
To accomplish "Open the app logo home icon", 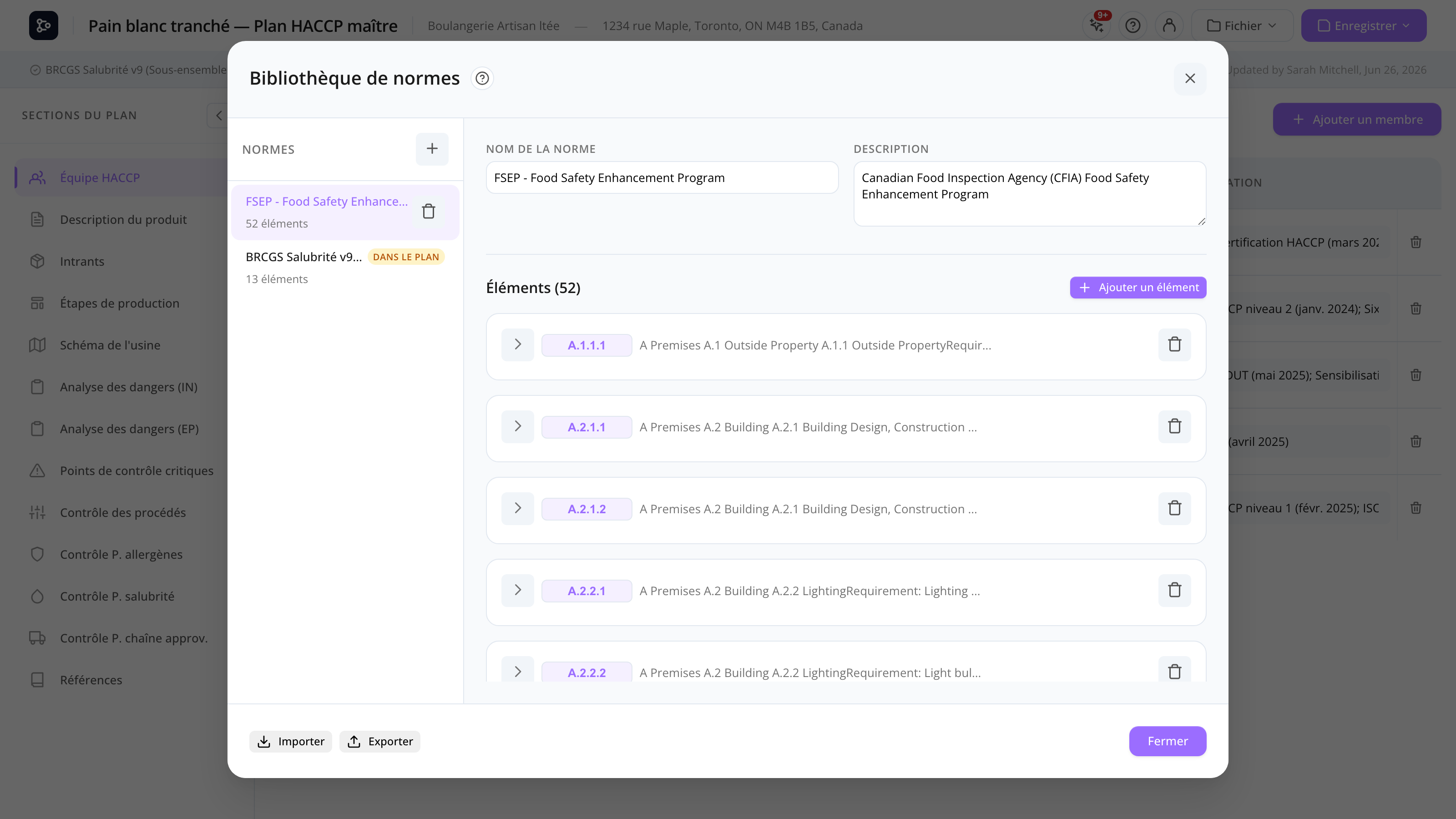I will pyautogui.click(x=44, y=25).
